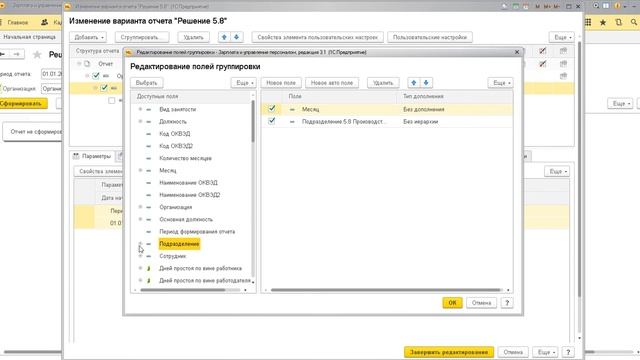Viewport: 640px width, 360px height.
Task: Expand the Организация field
Action: (x=140, y=207)
